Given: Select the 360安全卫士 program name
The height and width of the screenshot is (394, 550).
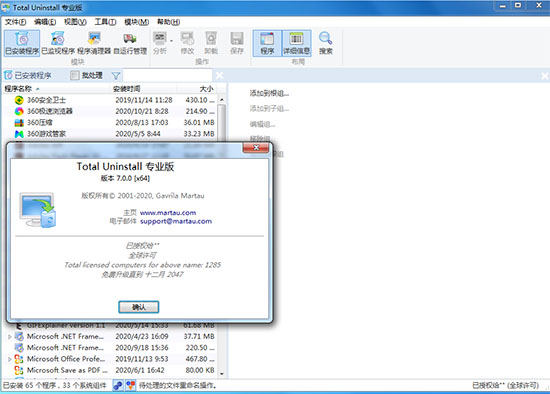Looking at the screenshot, I should coord(46,100).
